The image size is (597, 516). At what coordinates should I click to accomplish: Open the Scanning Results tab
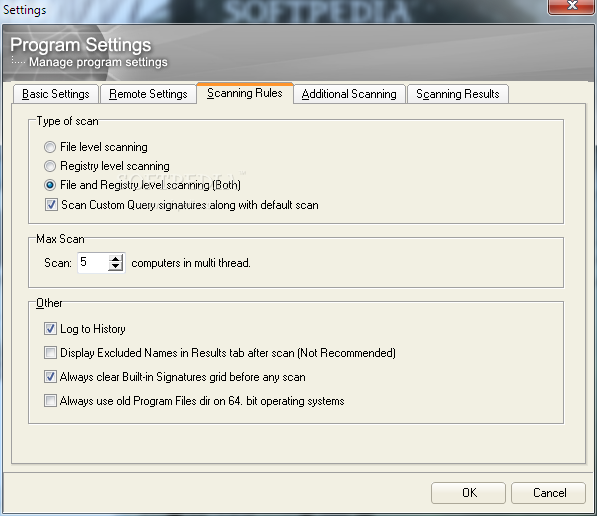click(x=458, y=94)
